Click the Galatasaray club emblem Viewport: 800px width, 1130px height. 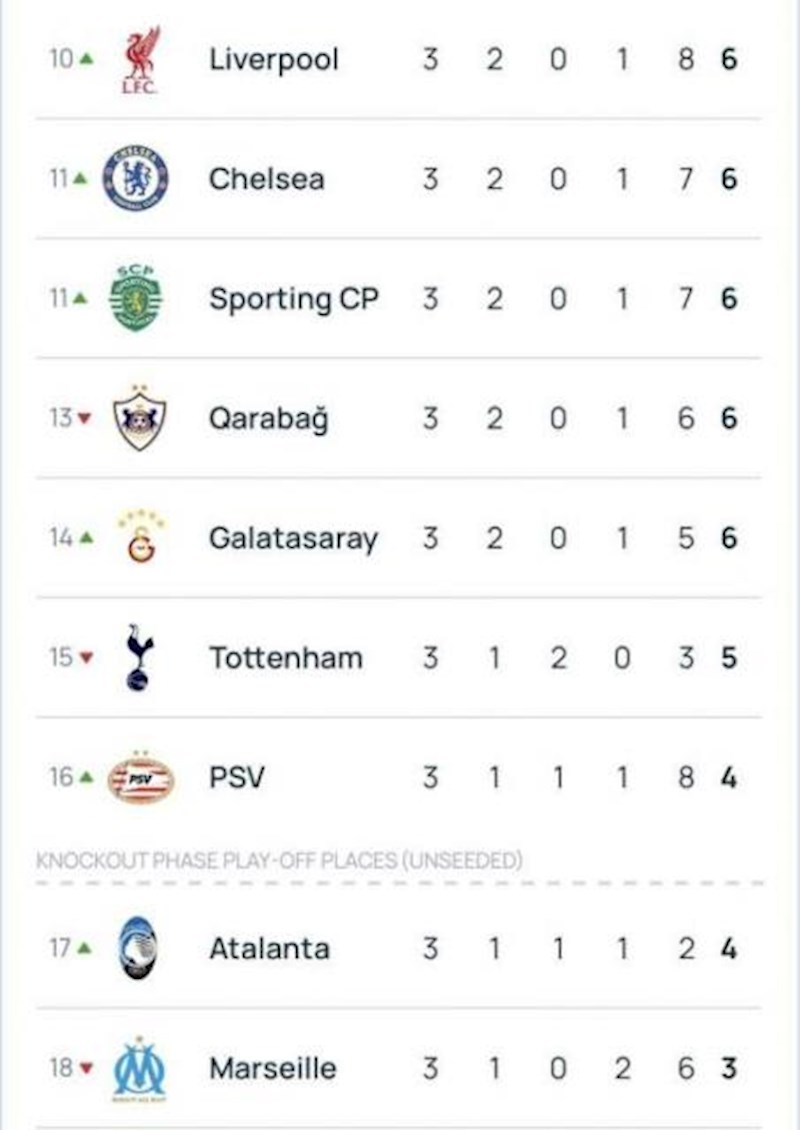pos(141,538)
